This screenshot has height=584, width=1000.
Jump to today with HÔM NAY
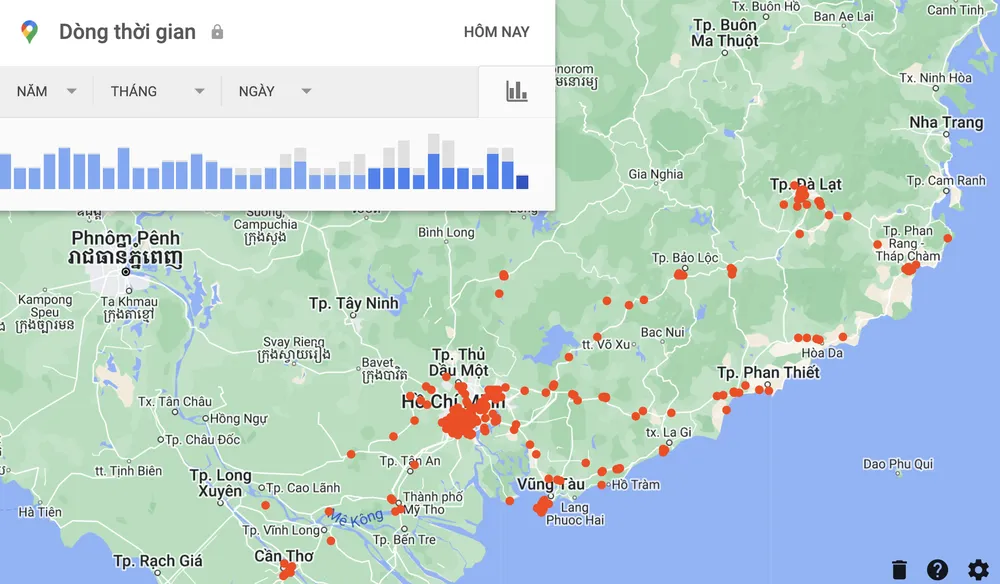[x=496, y=32]
